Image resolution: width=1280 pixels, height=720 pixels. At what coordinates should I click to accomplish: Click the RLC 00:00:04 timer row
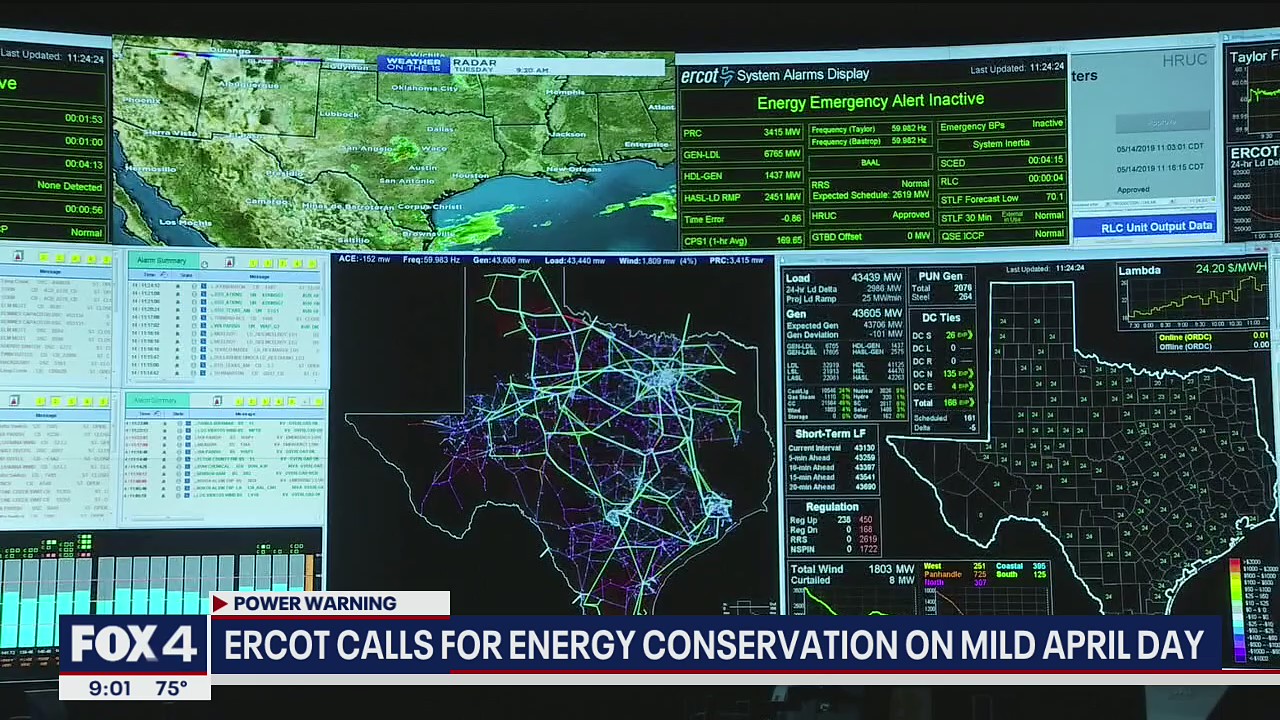click(1001, 180)
